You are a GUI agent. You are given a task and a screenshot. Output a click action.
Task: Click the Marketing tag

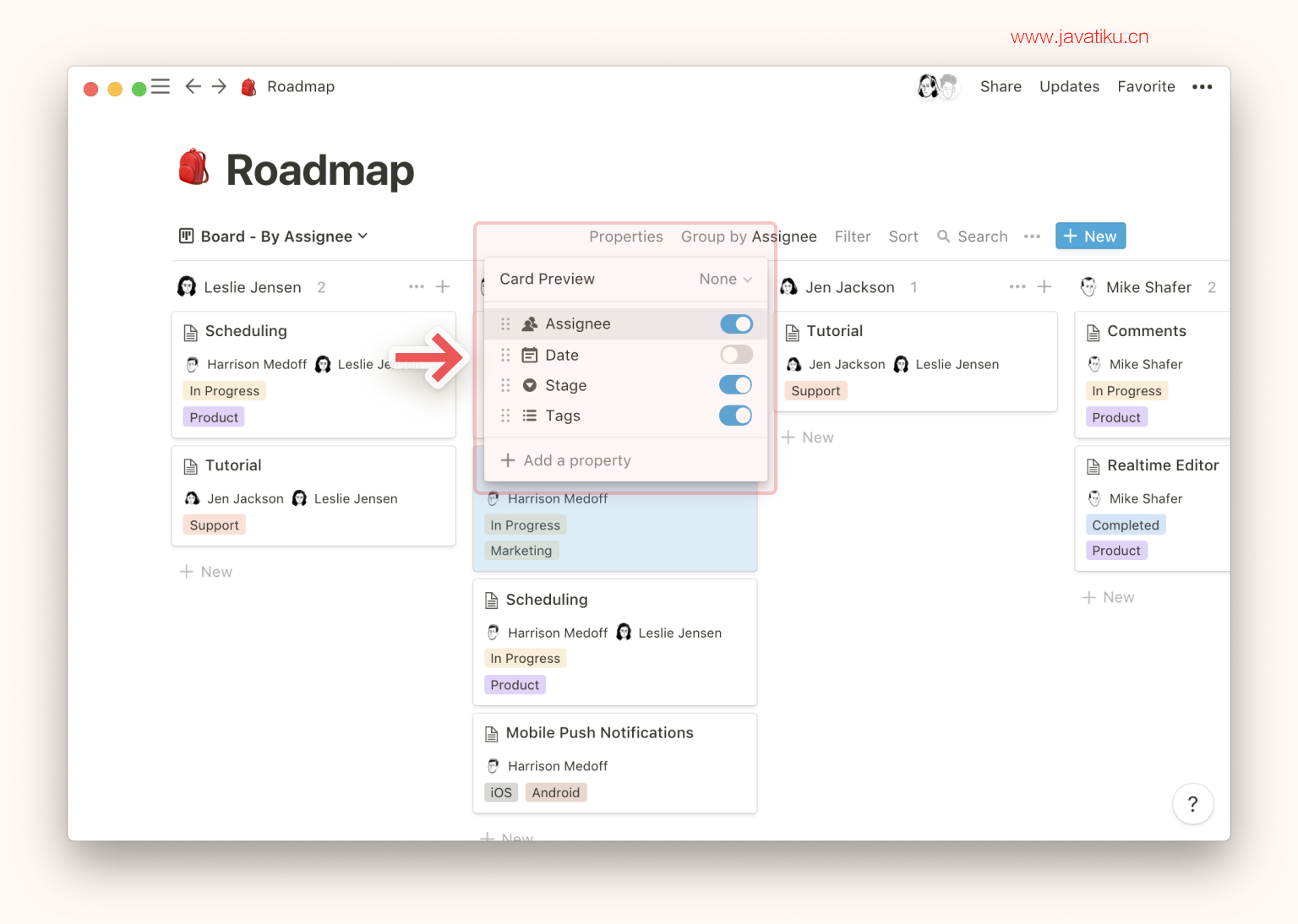[521, 551]
